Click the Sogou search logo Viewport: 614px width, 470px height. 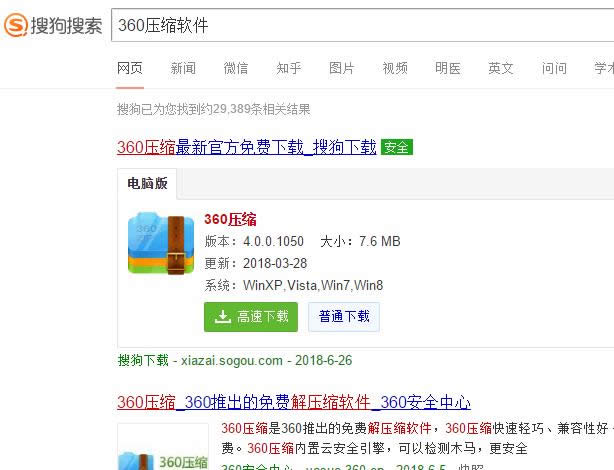coord(53,25)
